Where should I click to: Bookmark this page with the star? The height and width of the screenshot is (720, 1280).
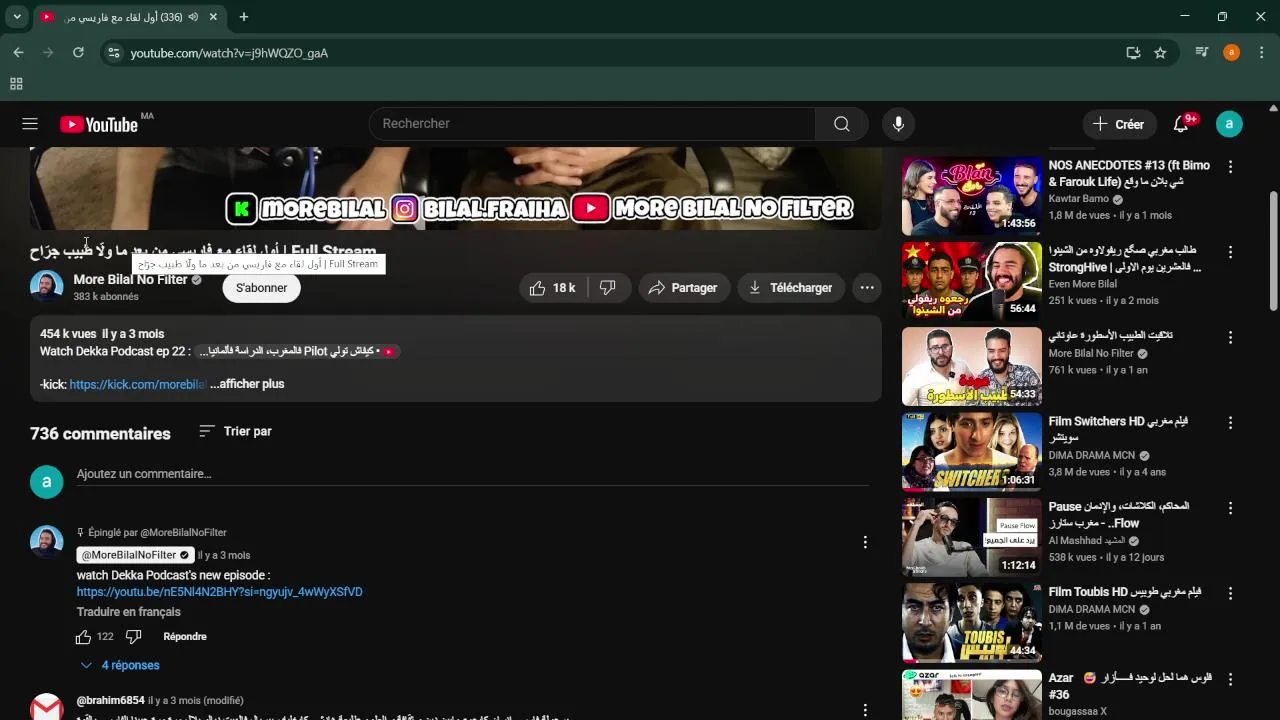[1160, 53]
